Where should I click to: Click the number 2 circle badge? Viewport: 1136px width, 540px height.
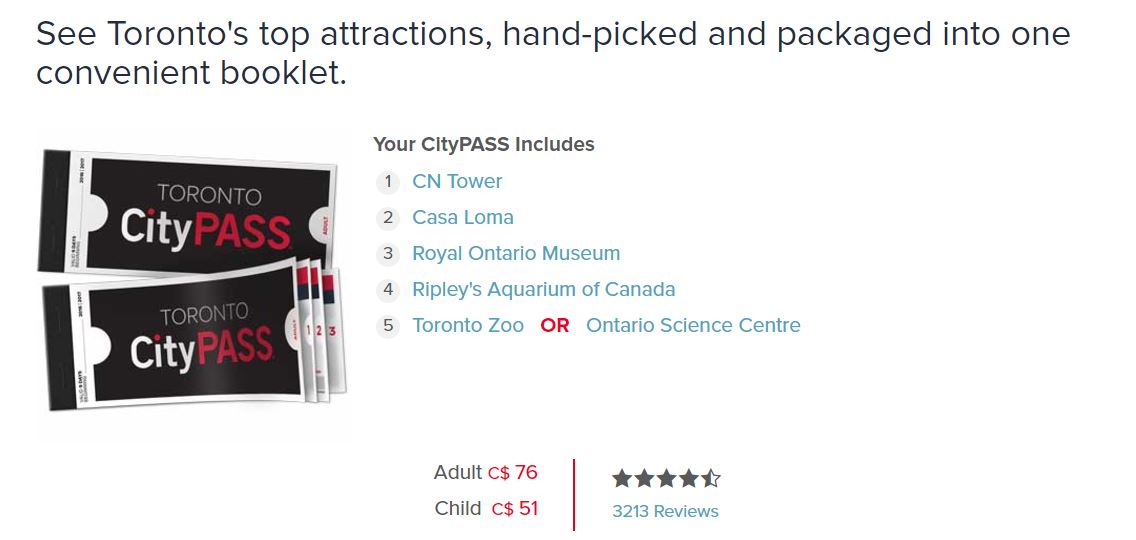tap(388, 217)
